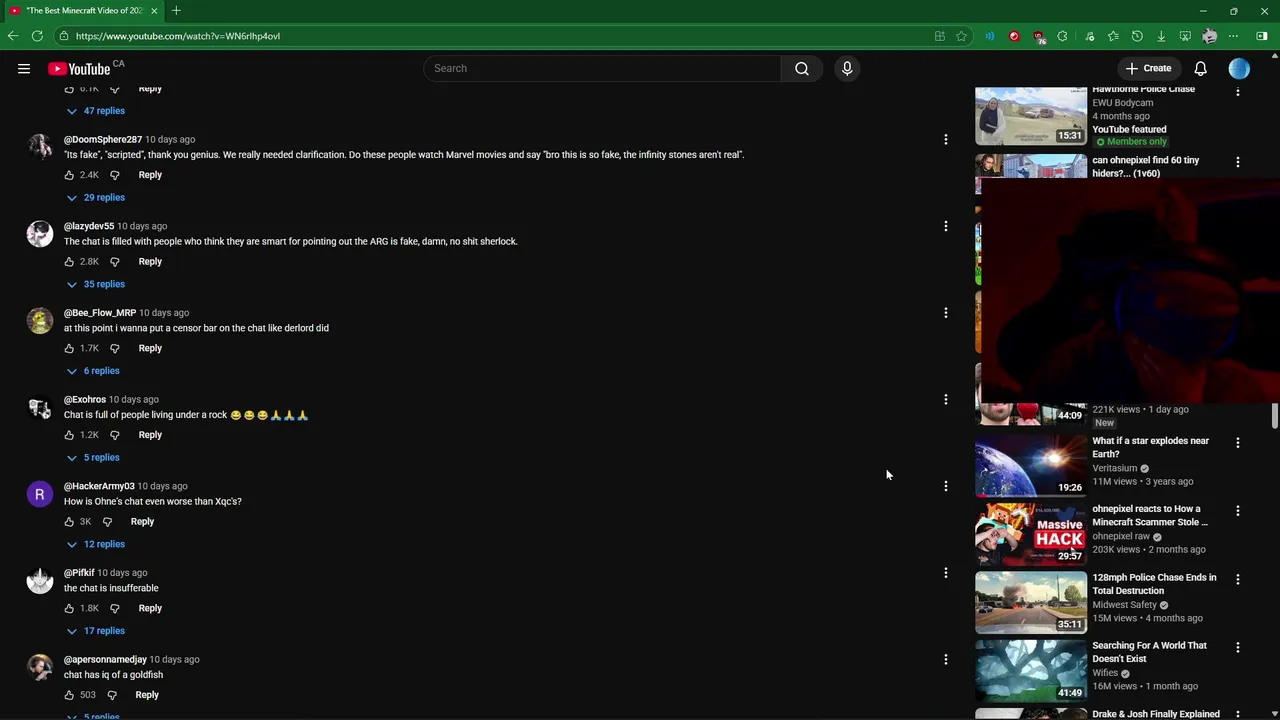The height and width of the screenshot is (720, 1280).
Task: Open the YouTube hamburger guide menu
Action: 24,68
